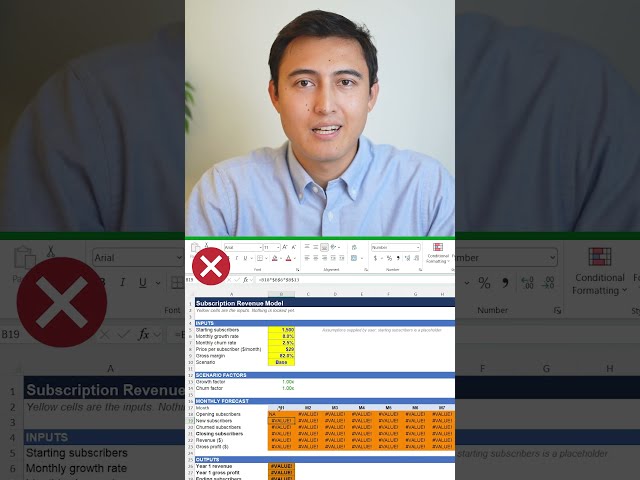
Task: Toggle Italic in enlarged left background
Action: [122, 282]
